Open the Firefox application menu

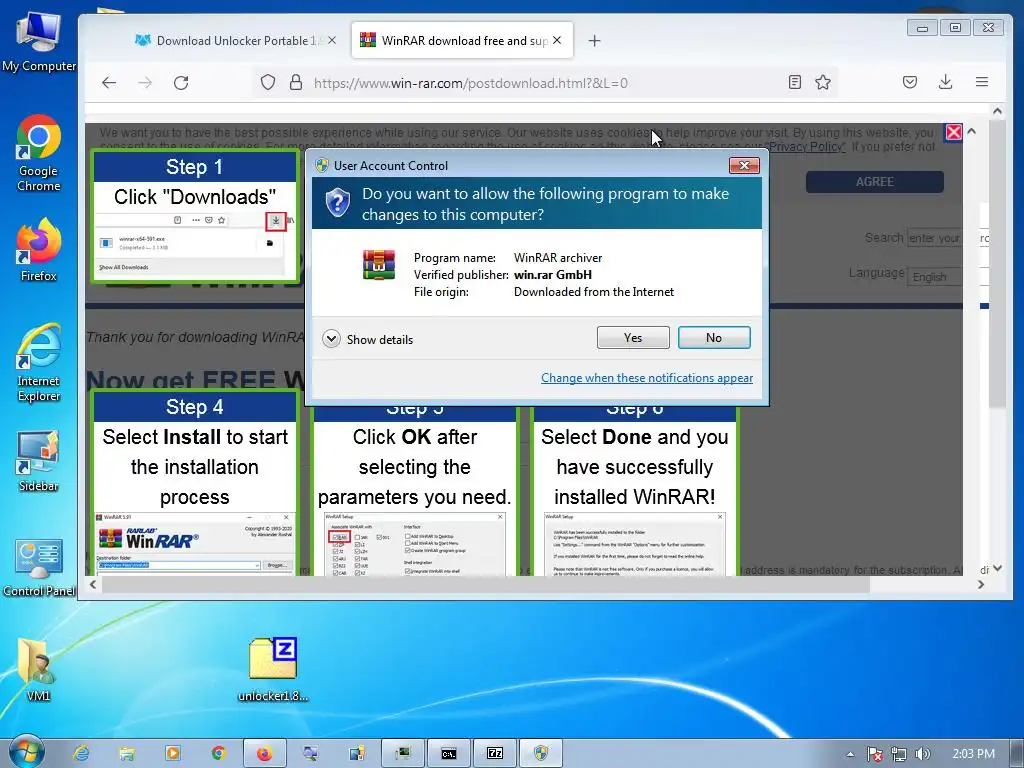tap(982, 82)
